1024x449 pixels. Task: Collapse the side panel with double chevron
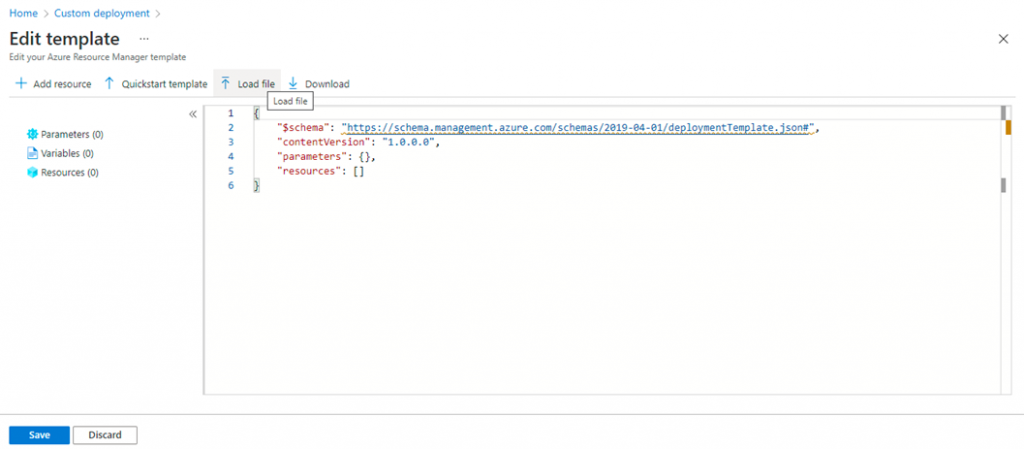[193, 114]
